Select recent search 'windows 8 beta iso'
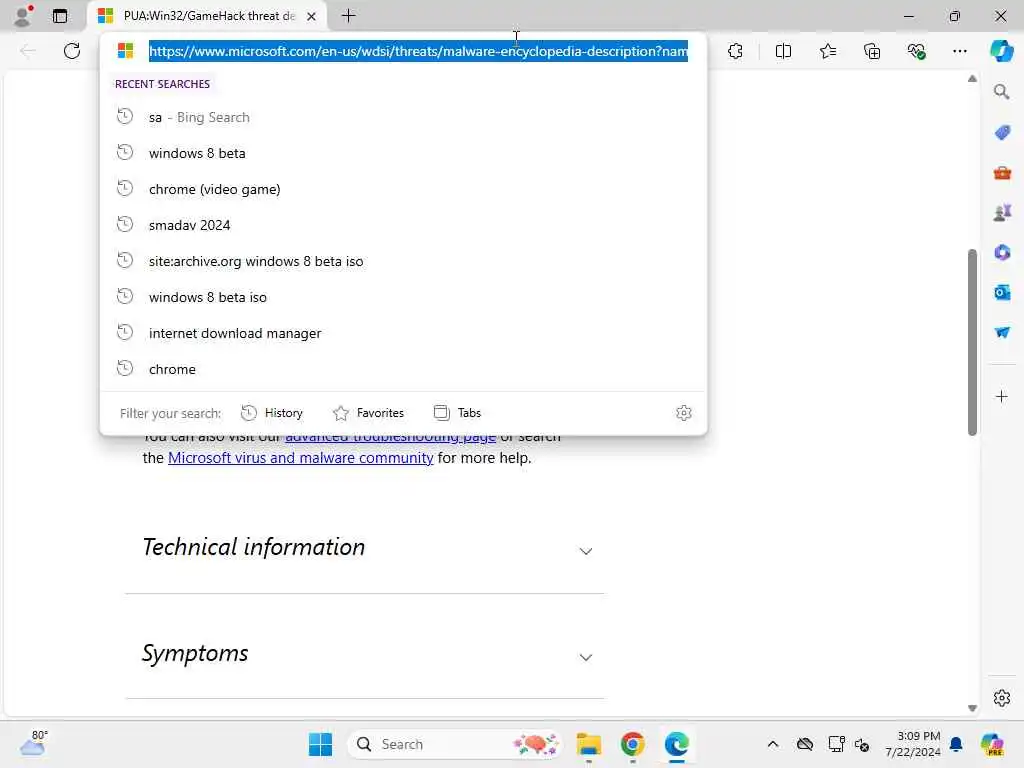1024x768 pixels. pyautogui.click(x=403, y=297)
